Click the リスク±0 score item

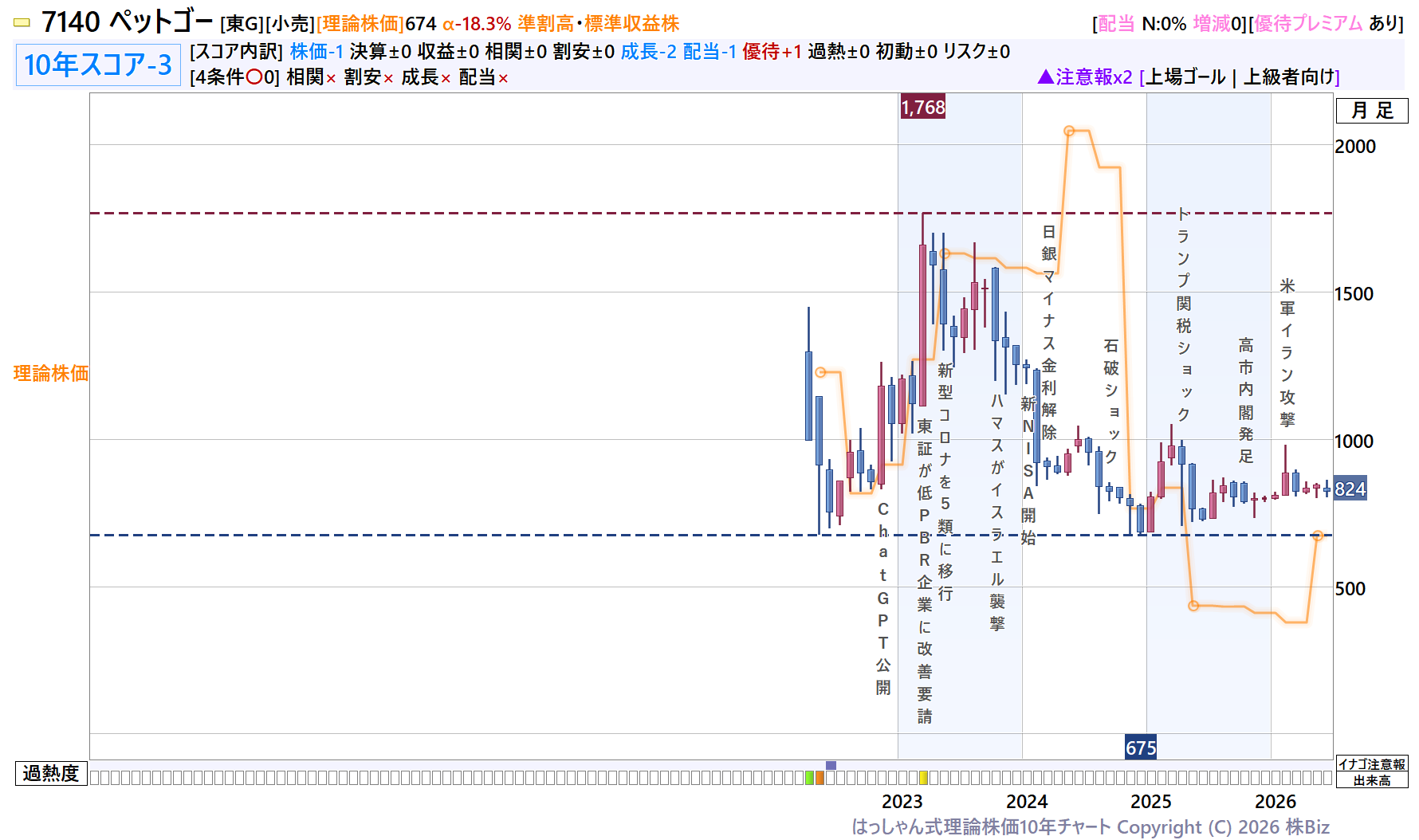[977, 52]
